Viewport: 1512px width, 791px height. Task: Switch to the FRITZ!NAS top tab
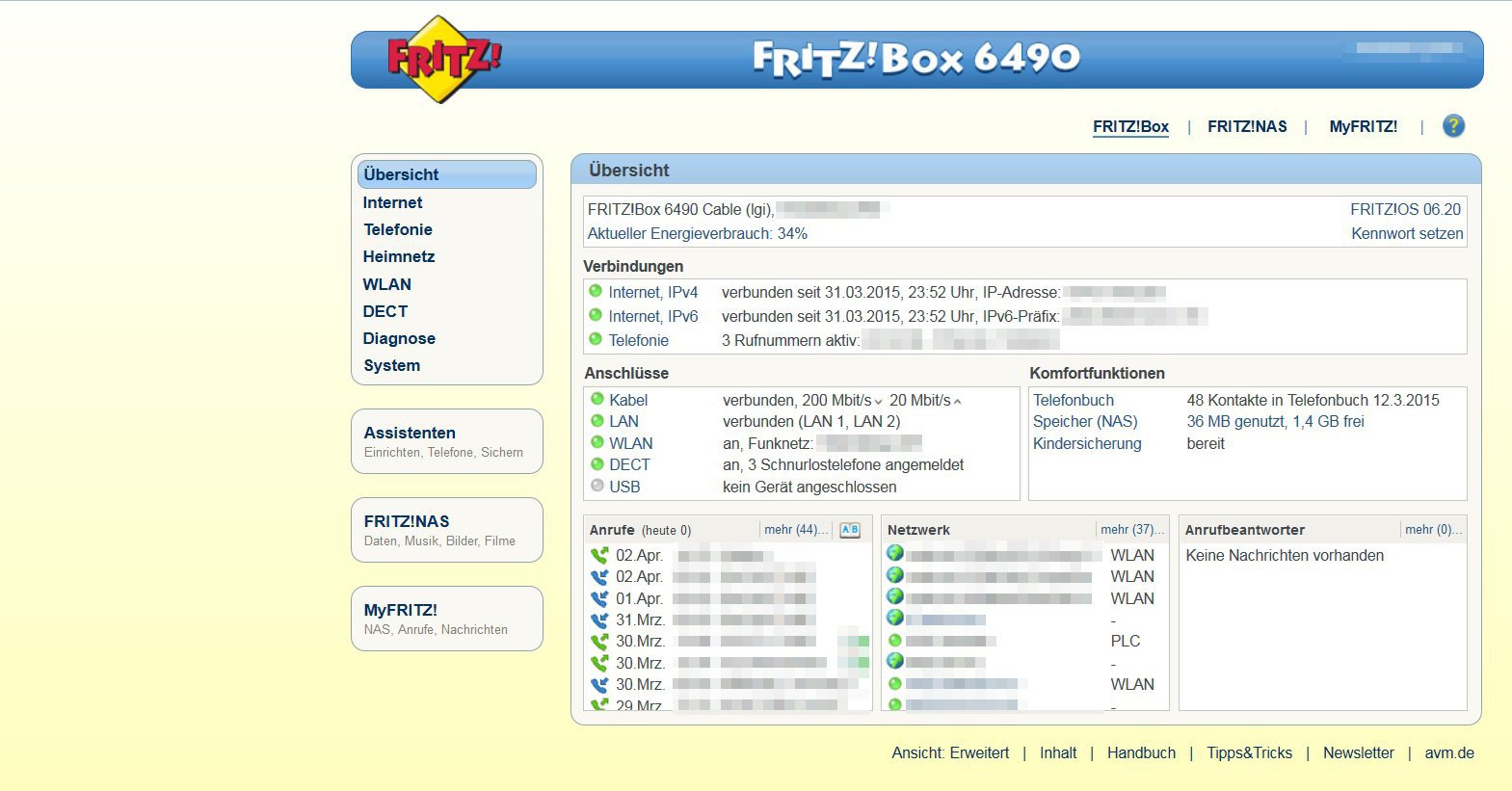1247,126
